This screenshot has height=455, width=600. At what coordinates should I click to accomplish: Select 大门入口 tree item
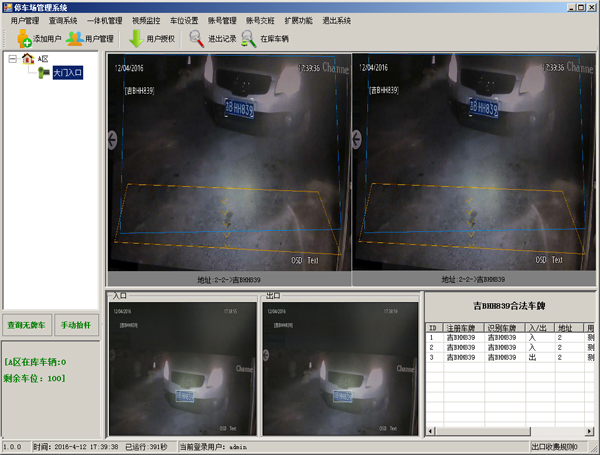68,73
